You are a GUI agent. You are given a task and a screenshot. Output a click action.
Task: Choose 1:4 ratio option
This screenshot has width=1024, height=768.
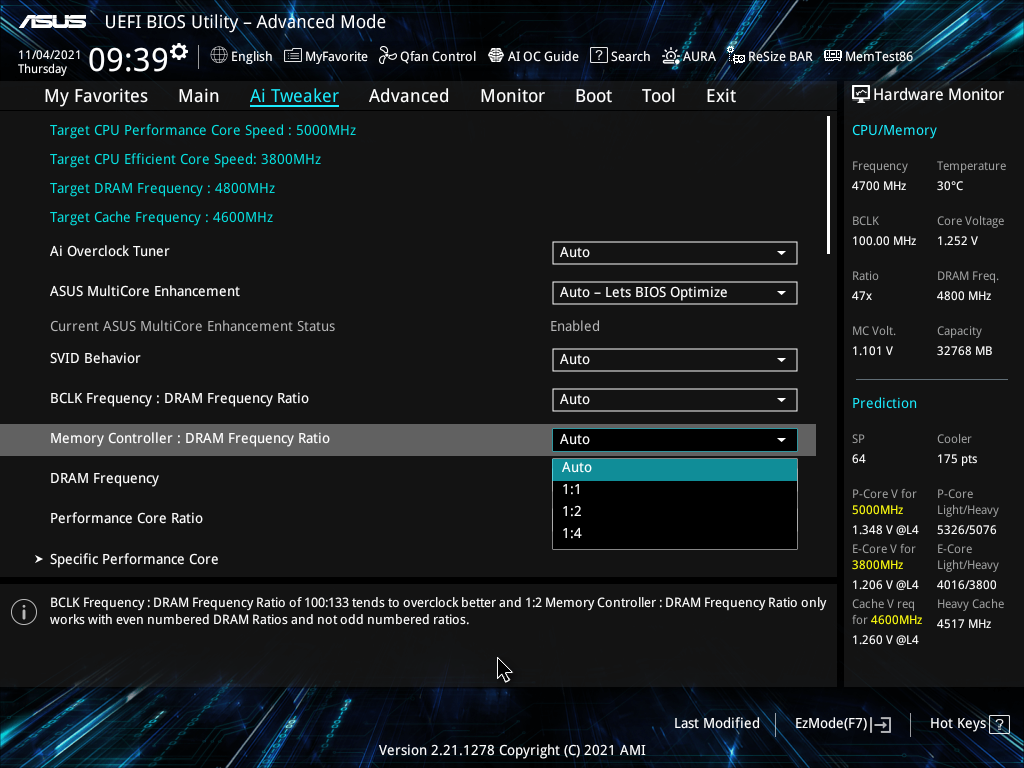(675, 534)
